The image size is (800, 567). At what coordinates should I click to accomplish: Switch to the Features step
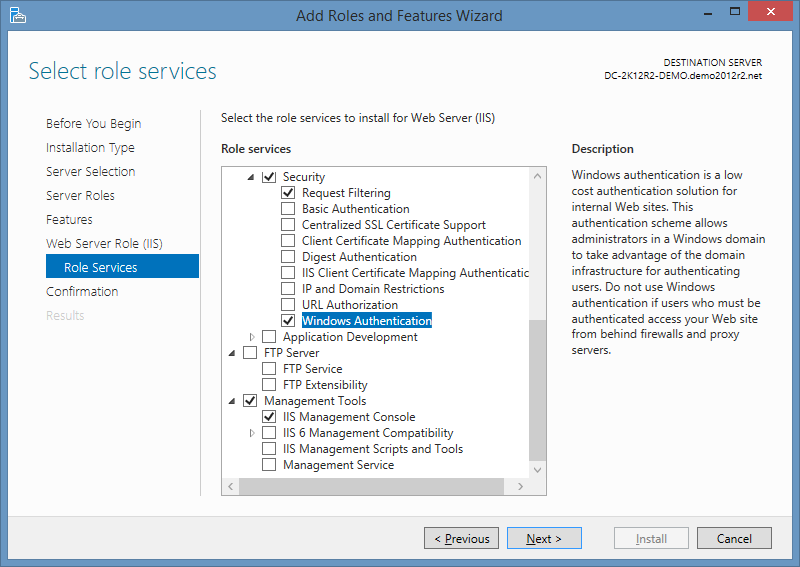(69, 219)
